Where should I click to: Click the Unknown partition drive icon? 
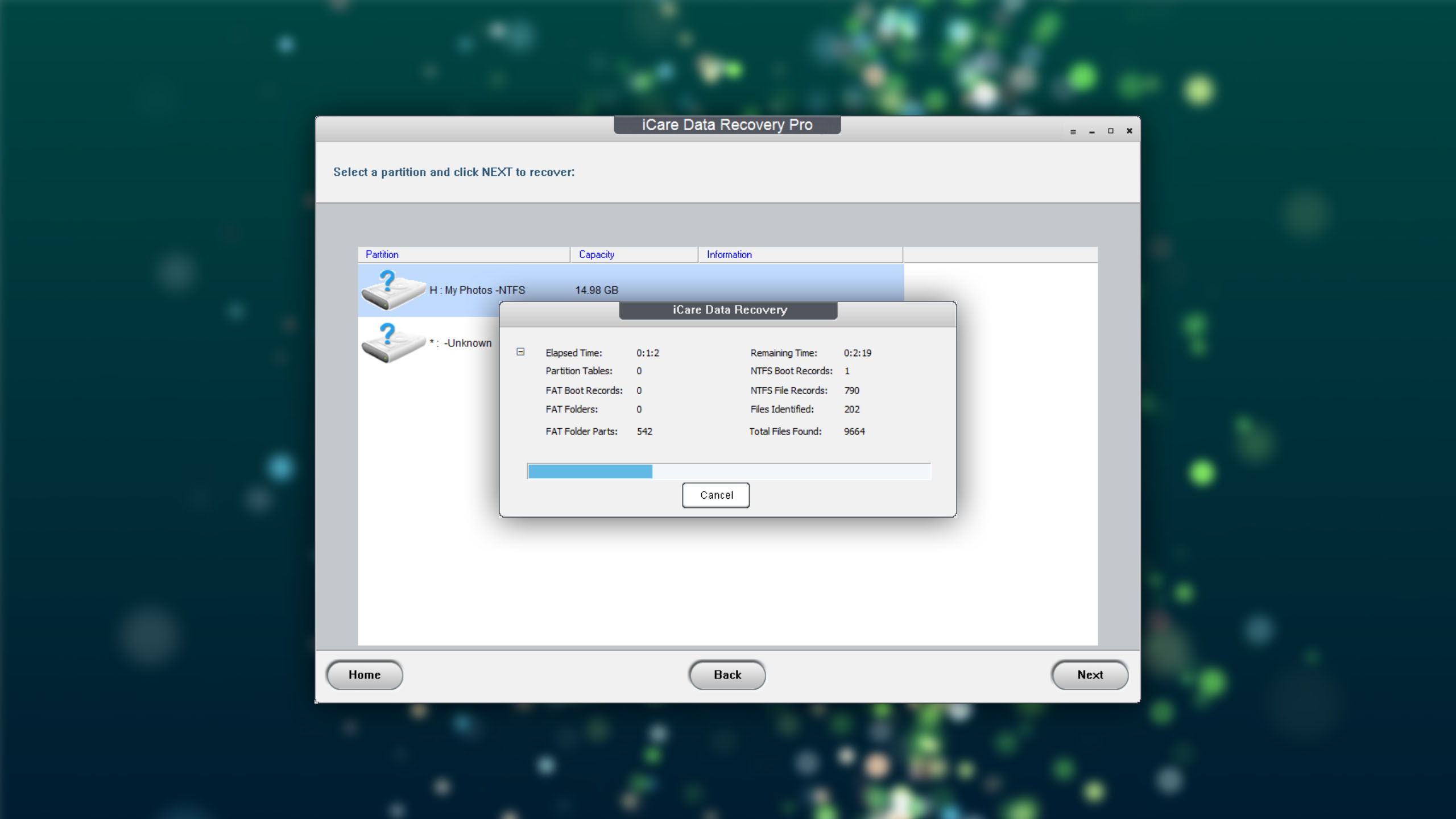[393, 343]
